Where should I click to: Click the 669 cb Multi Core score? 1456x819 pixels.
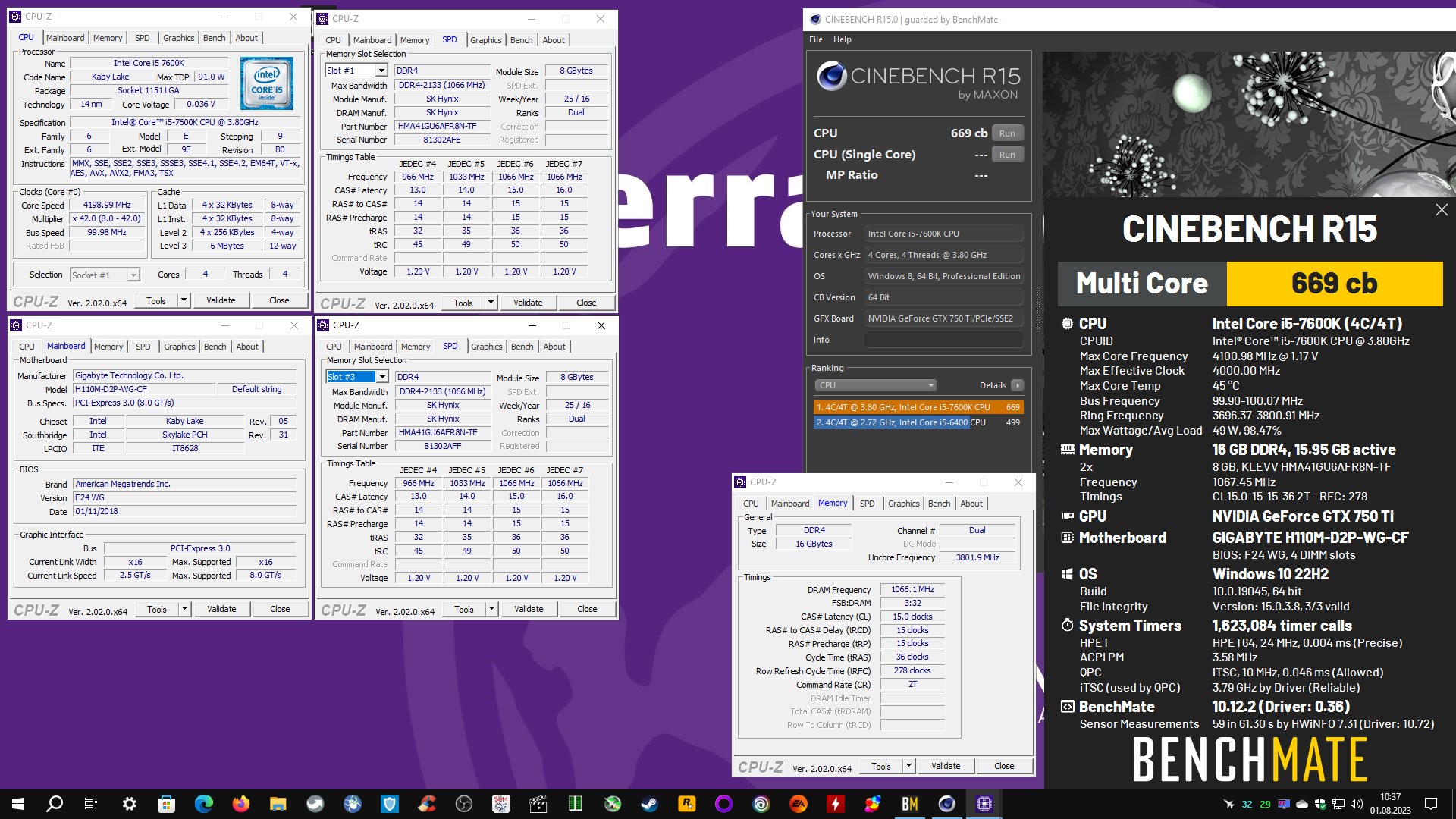[x=1335, y=284]
